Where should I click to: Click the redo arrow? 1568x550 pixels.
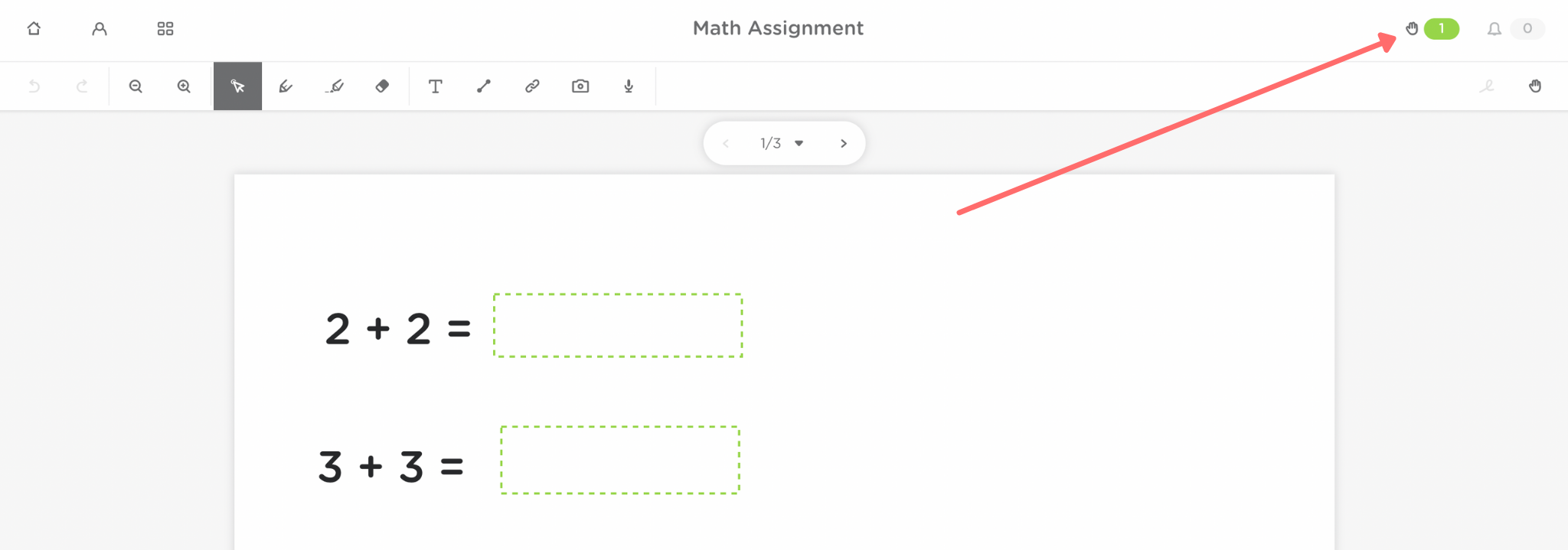(x=82, y=86)
